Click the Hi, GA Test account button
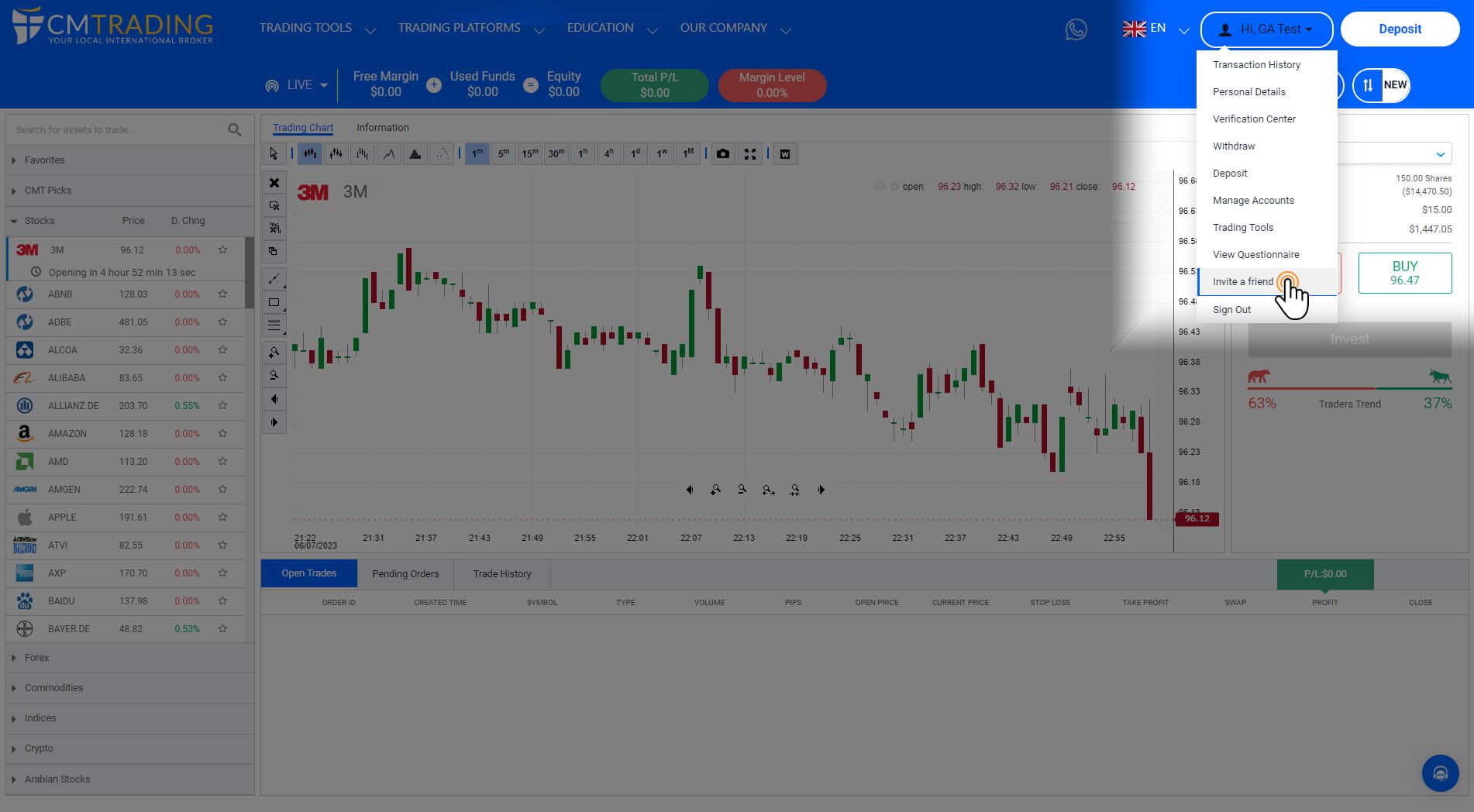 click(x=1266, y=29)
